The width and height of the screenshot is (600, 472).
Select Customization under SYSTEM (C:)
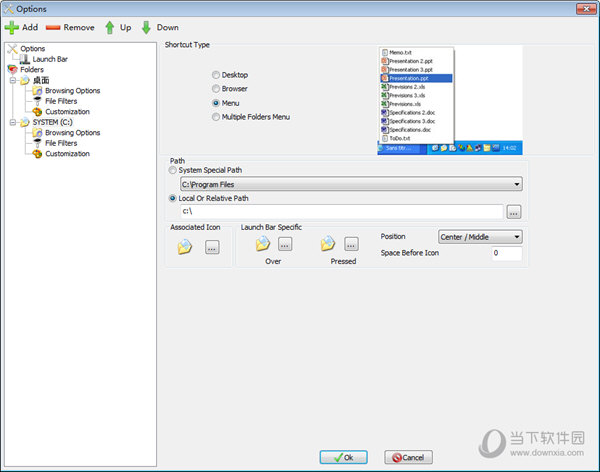[67, 154]
